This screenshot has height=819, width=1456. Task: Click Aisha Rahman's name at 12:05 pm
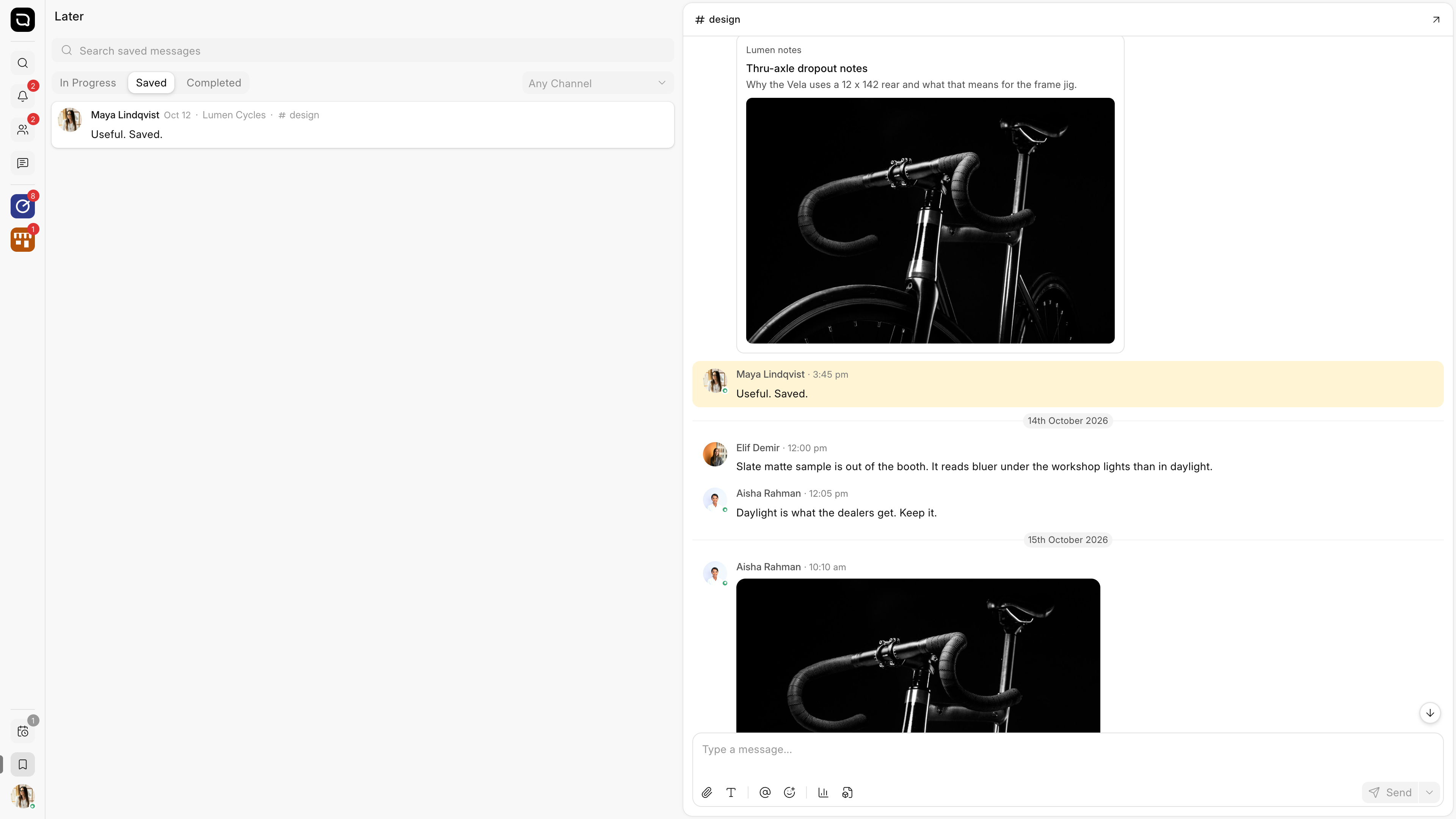pos(768,494)
